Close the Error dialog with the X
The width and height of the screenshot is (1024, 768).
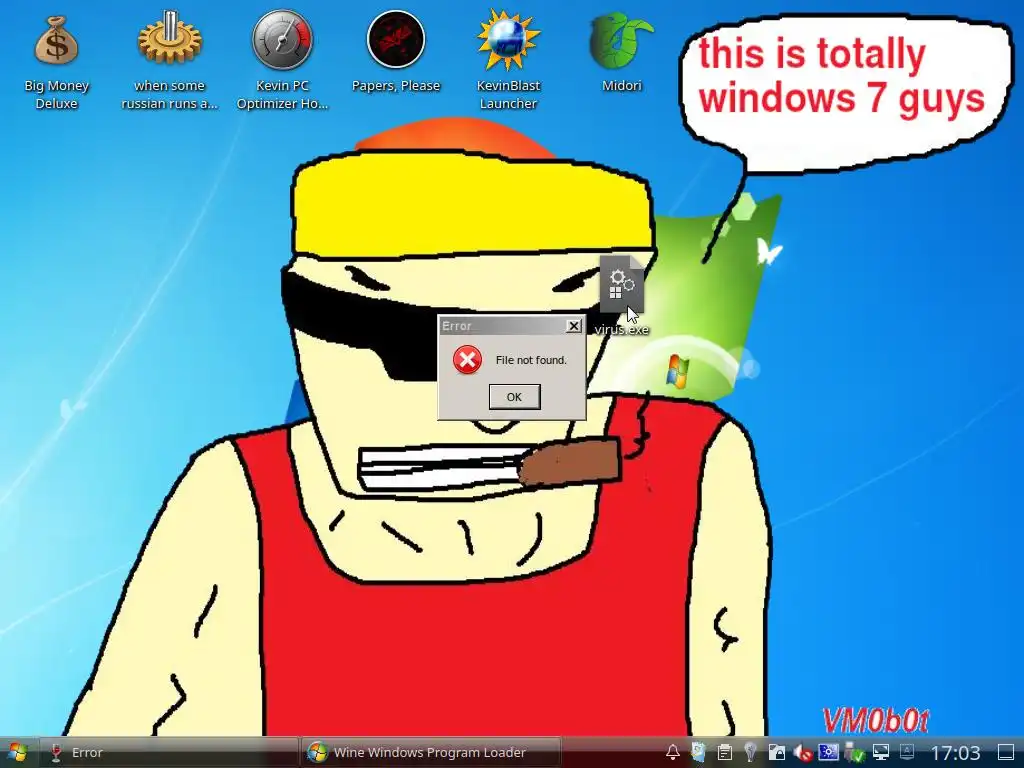click(574, 326)
